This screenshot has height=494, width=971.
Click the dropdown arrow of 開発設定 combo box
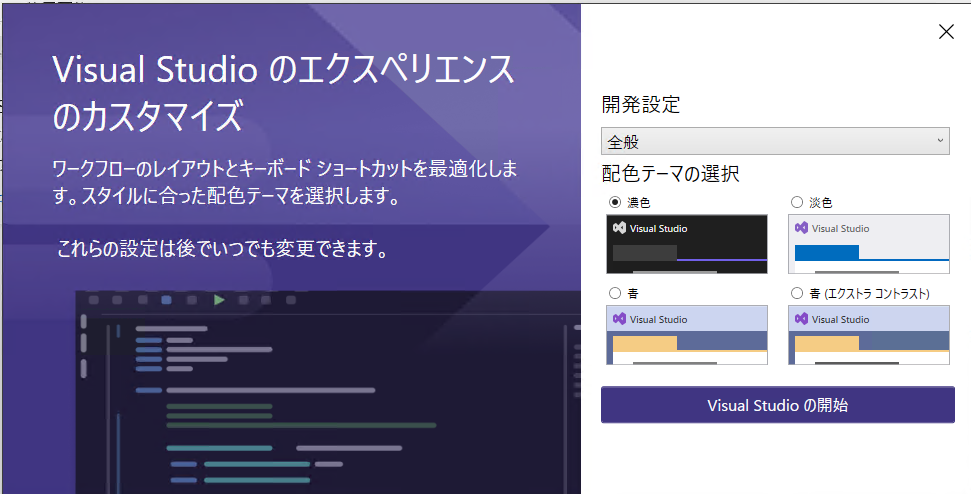[940, 141]
